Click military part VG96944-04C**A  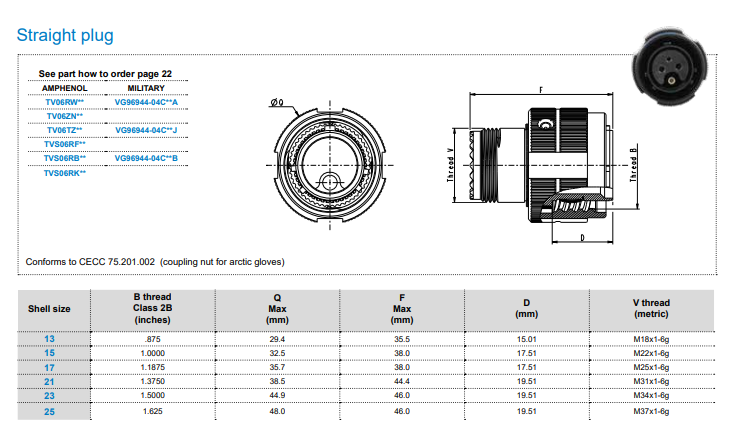click(146, 102)
